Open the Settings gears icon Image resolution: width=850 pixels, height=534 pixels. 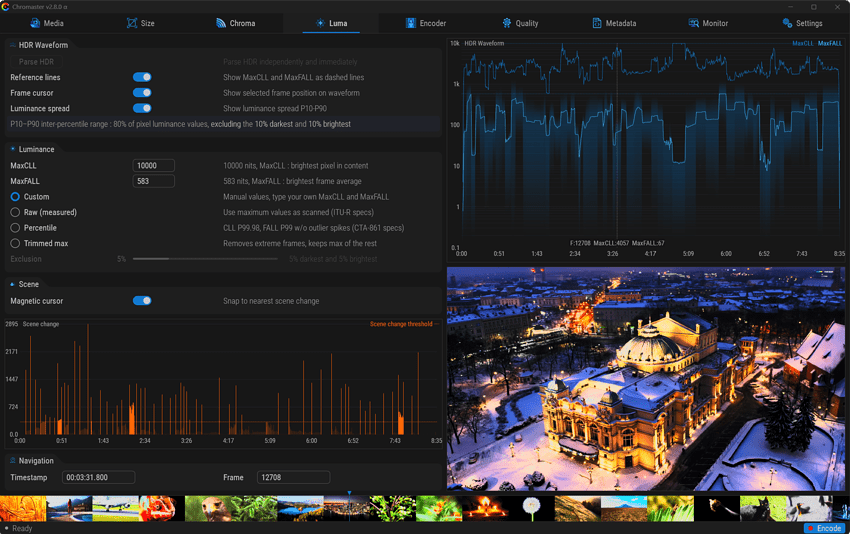[x=787, y=23]
